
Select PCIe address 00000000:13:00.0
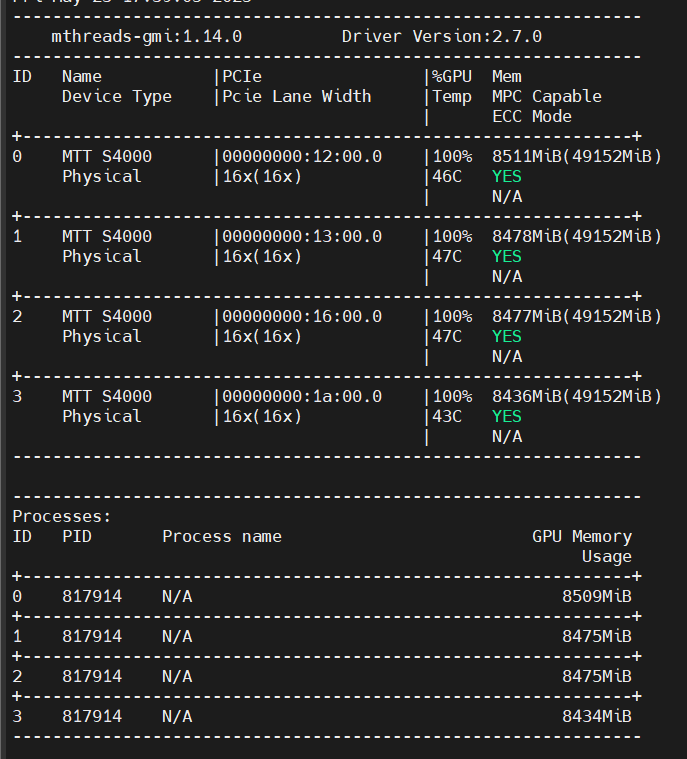302,237
